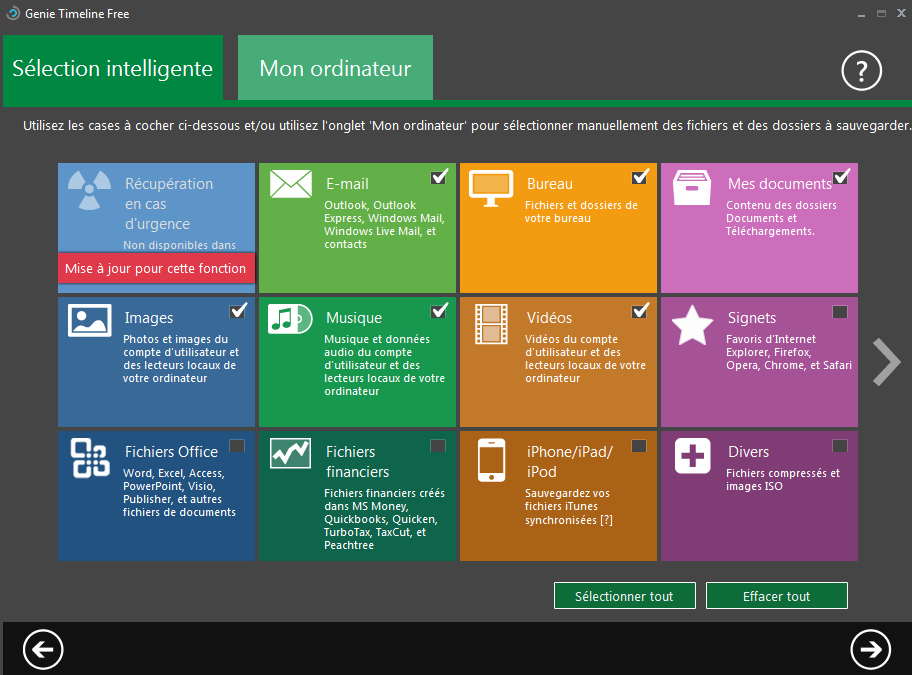Uncheck the Images checkbox
The image size is (912, 675).
pos(238,311)
